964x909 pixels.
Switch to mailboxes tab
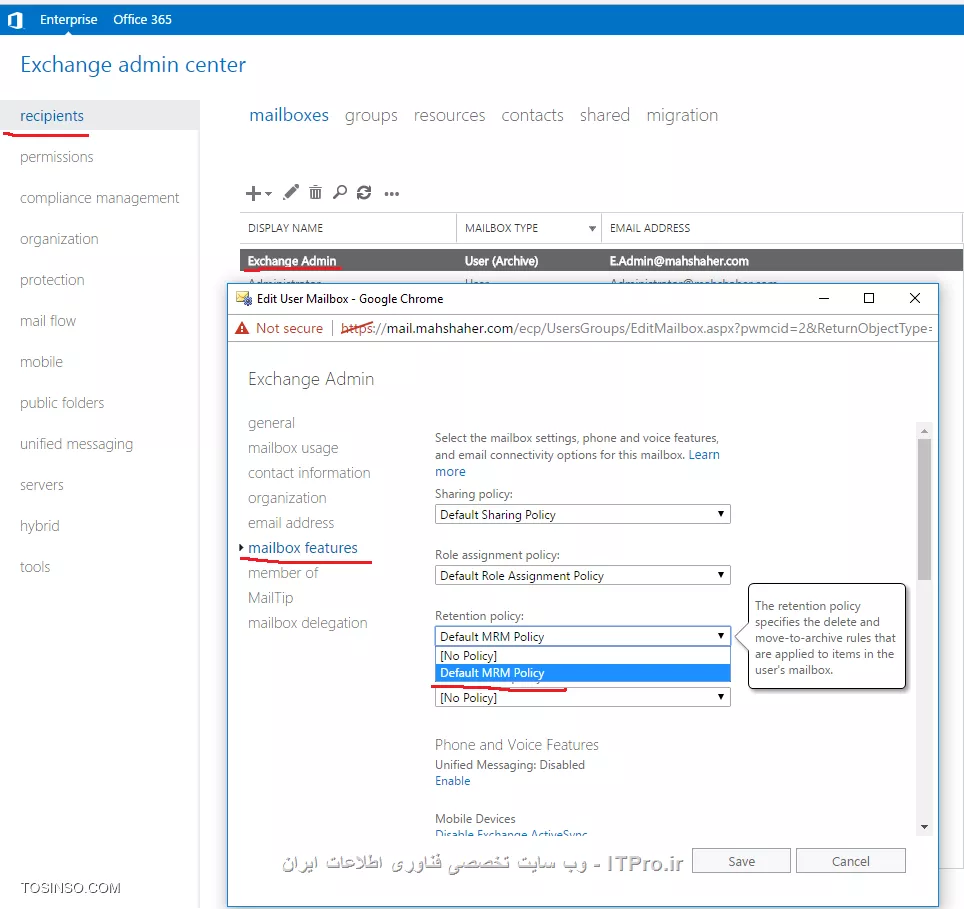(289, 115)
